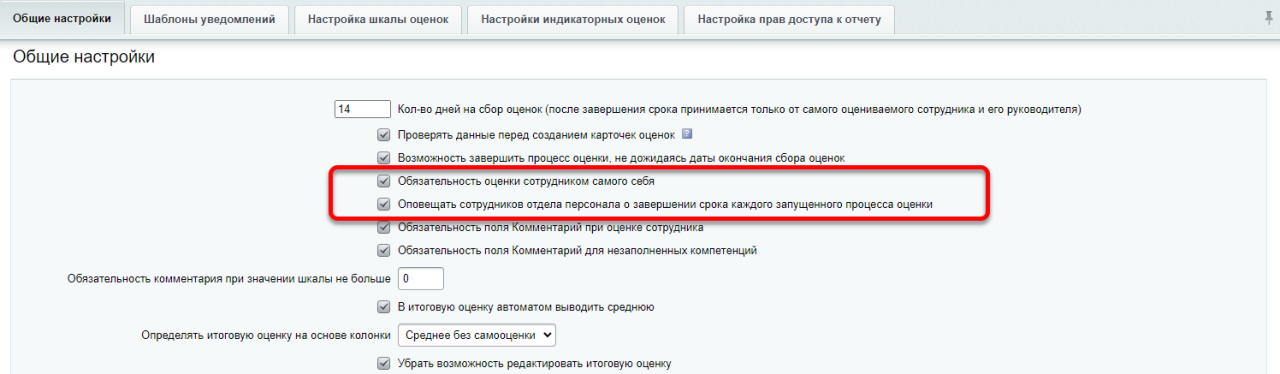The height and width of the screenshot is (374, 1280).
Task: Toggle В итоговую оценку автоматом выводить среднюю
Action: pyautogui.click(x=383, y=307)
